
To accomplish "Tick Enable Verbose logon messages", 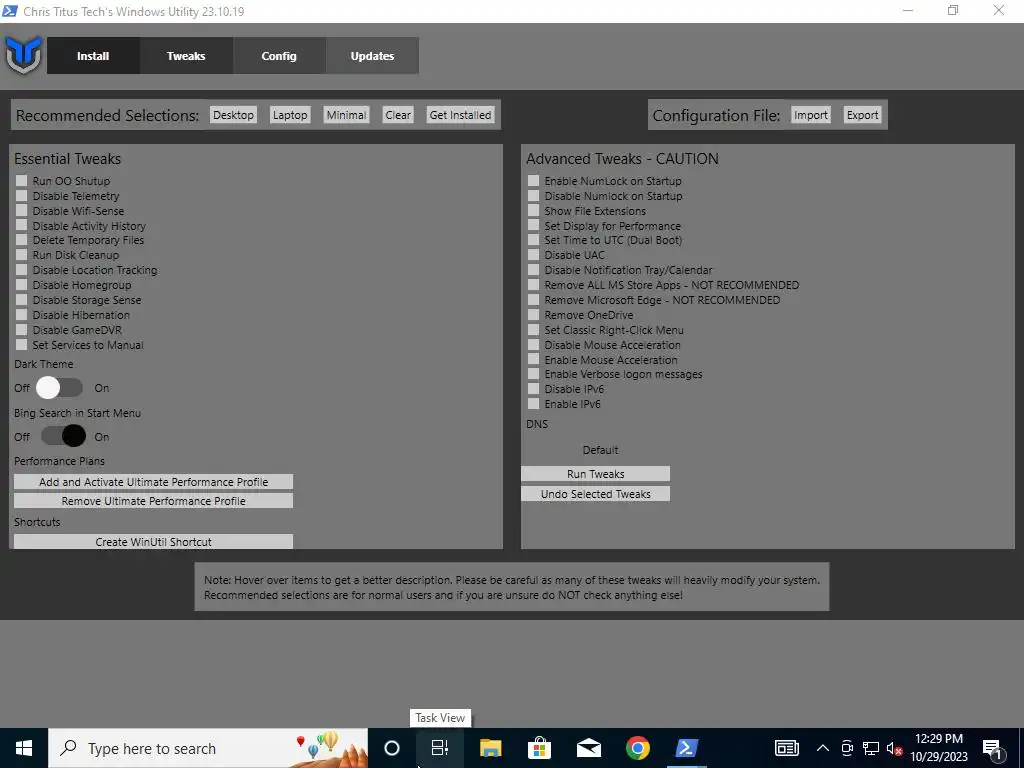I will (534, 374).
